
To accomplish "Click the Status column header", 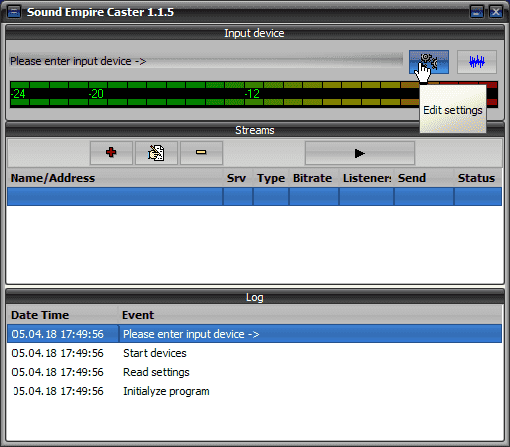I will click(478, 178).
